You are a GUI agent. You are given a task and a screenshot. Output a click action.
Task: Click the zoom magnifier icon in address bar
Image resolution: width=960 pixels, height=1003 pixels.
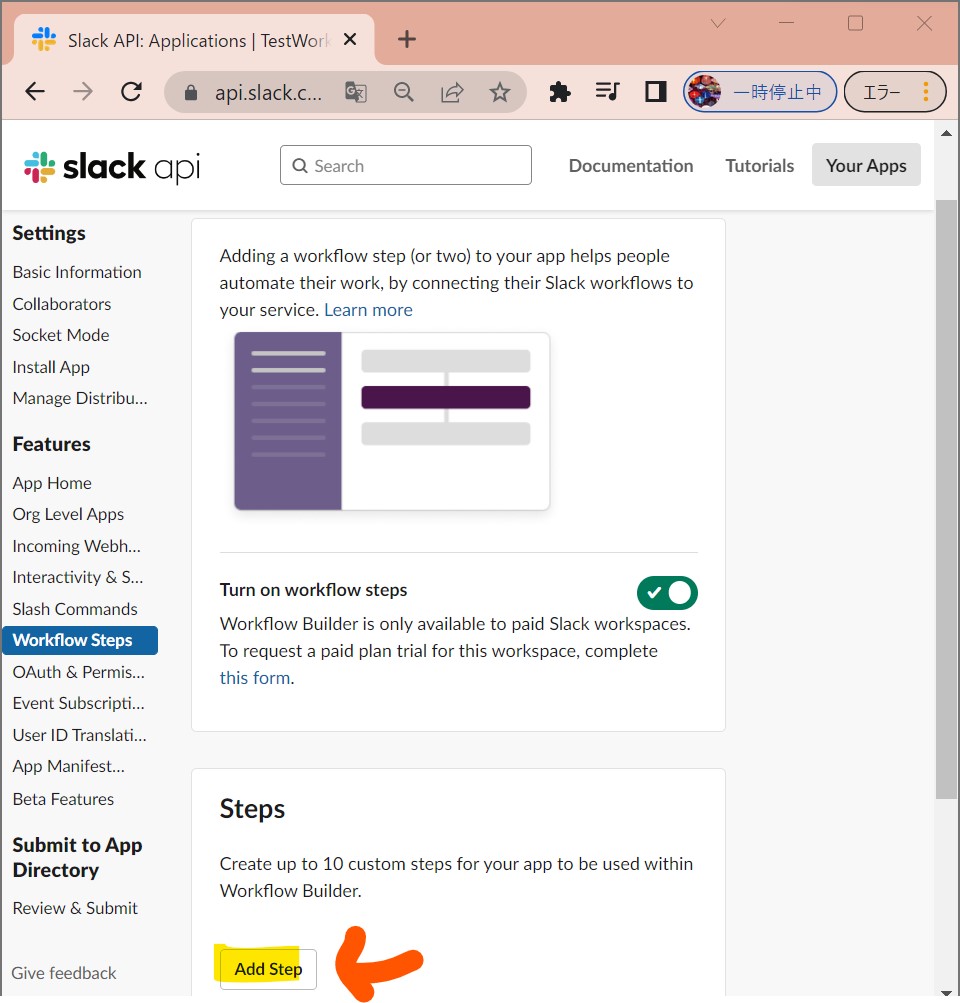[404, 92]
